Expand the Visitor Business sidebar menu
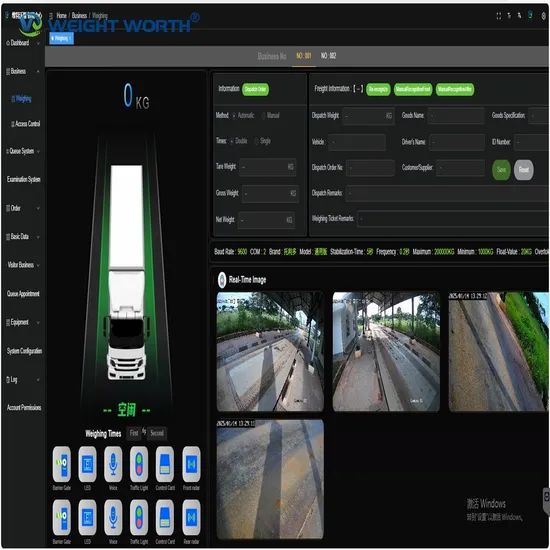 (x=23, y=265)
